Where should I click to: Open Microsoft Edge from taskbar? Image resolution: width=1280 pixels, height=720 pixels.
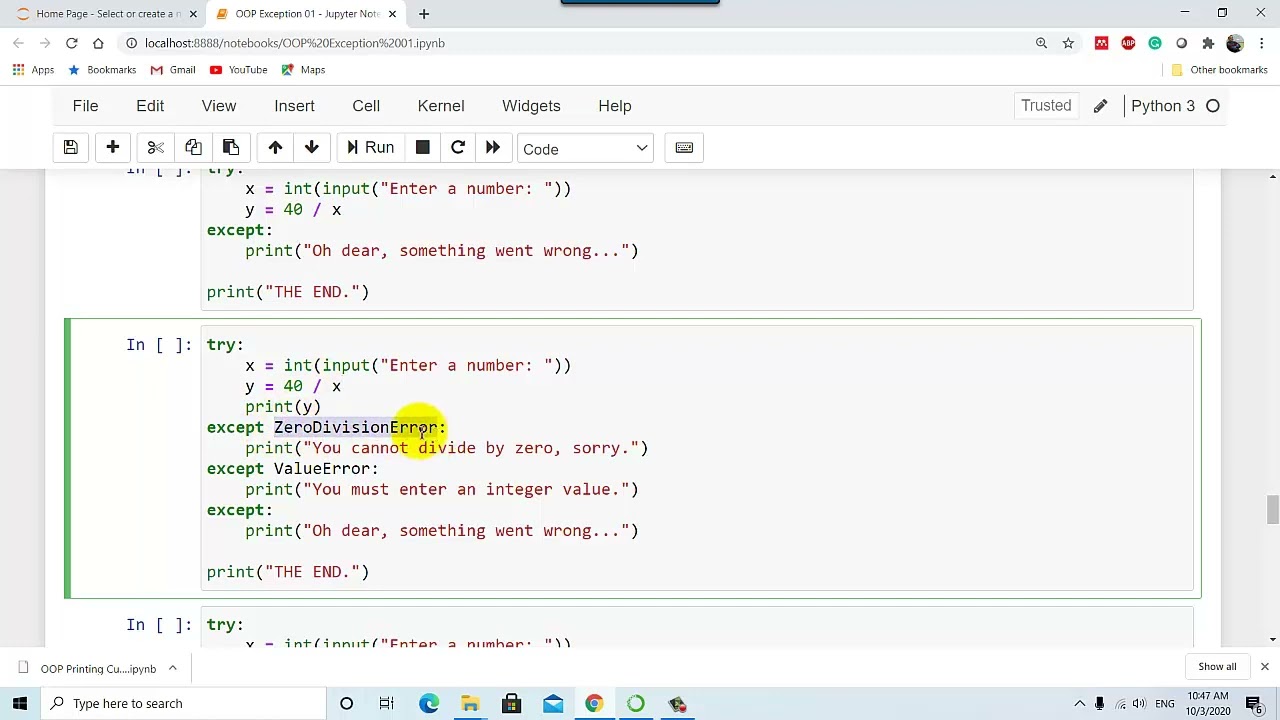[x=429, y=703]
